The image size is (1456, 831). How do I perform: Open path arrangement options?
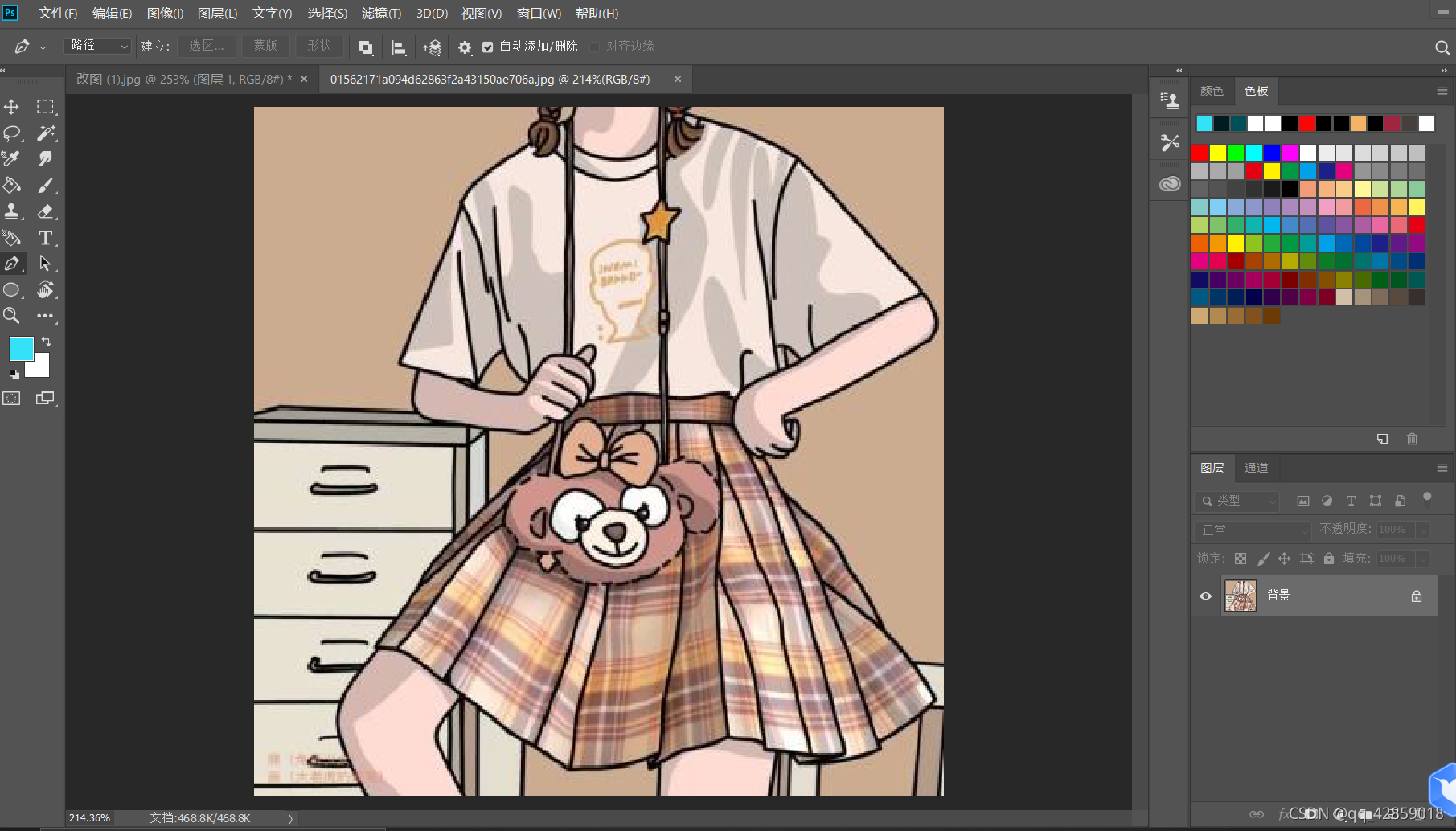432,47
